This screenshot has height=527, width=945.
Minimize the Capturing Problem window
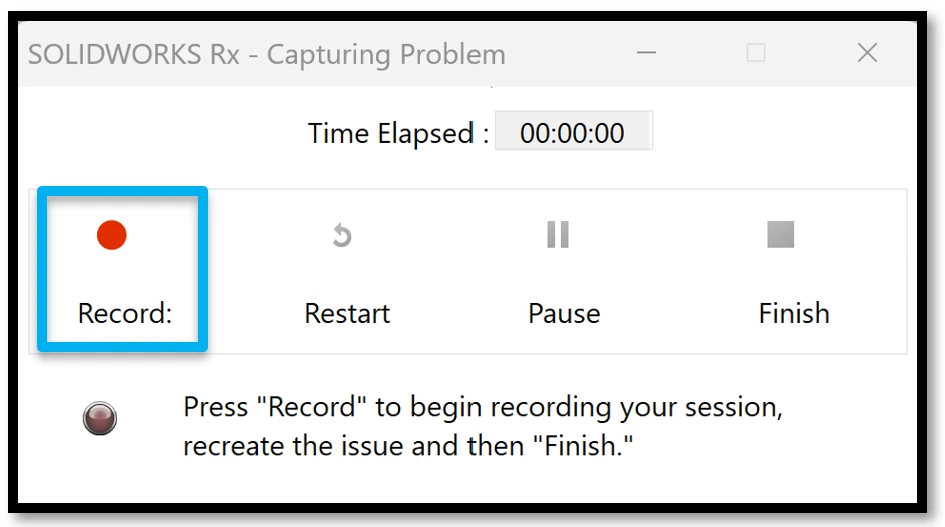[646, 53]
